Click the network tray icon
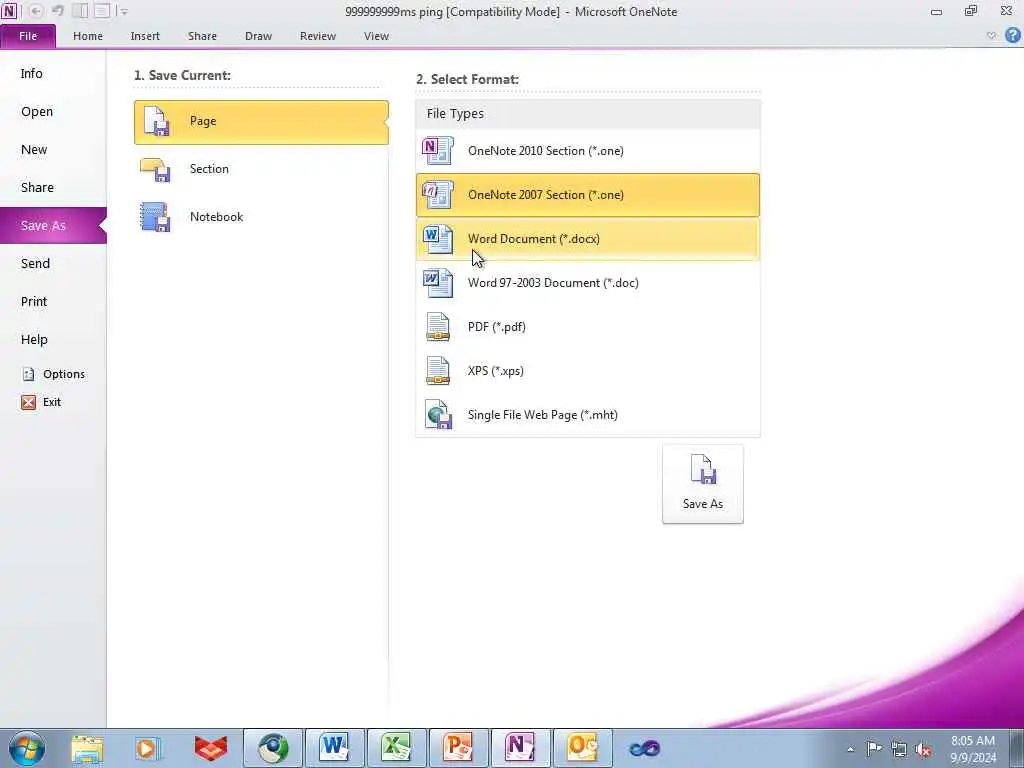The image size is (1024, 768). pos(899,749)
